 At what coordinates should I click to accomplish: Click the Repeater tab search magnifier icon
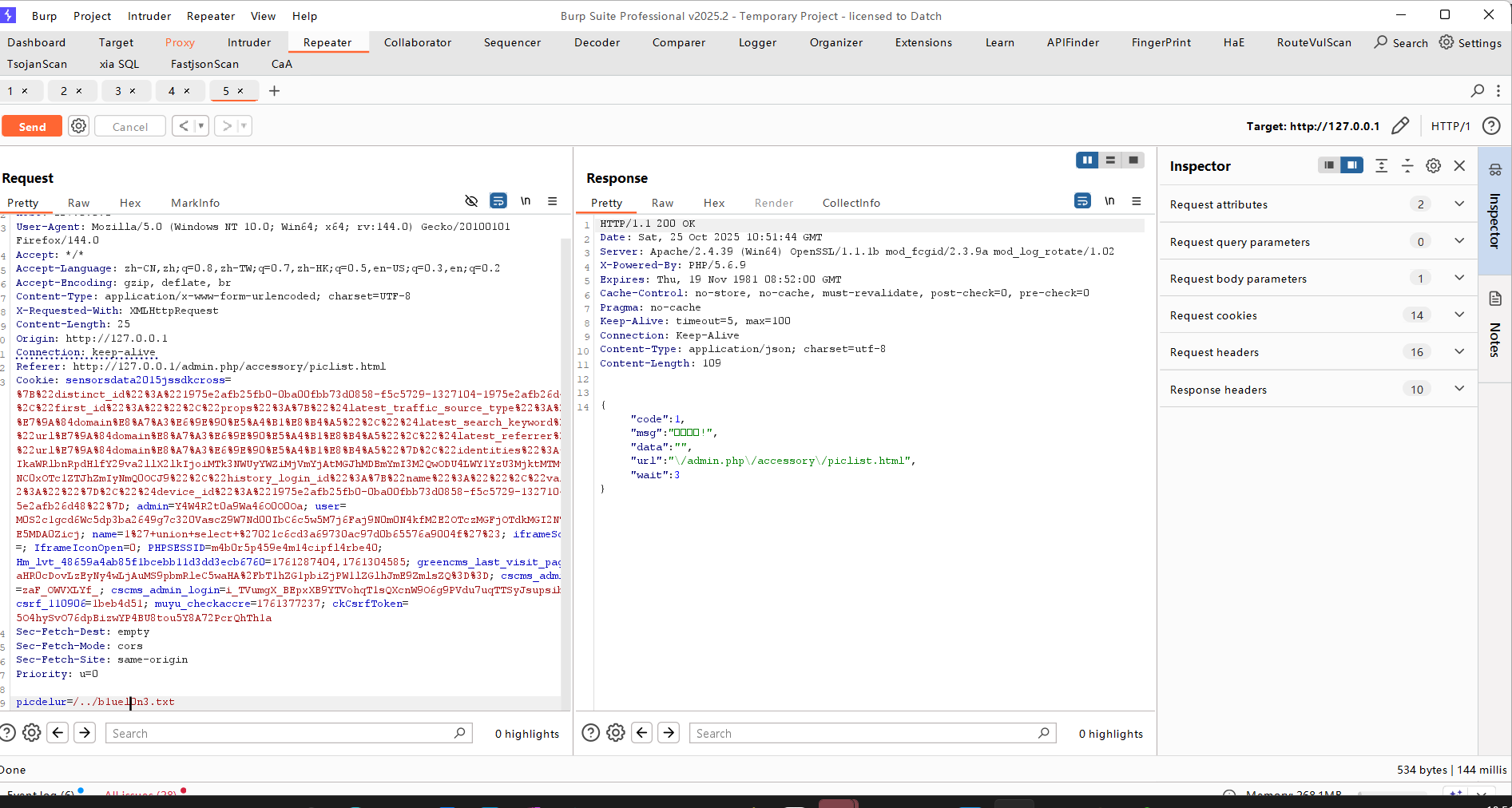point(1477,91)
